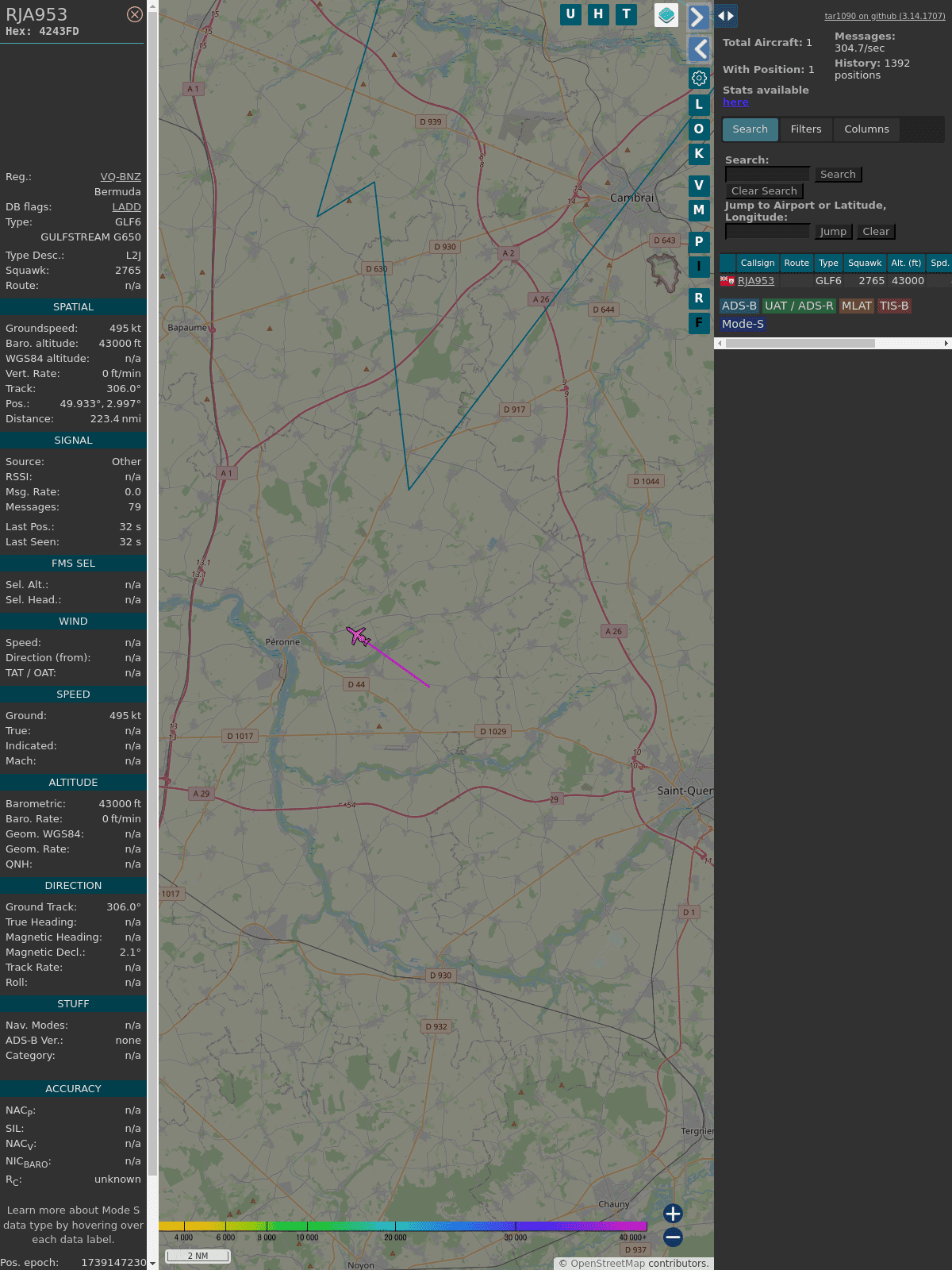
Task: Switch to the Filters tab
Action: click(x=806, y=129)
